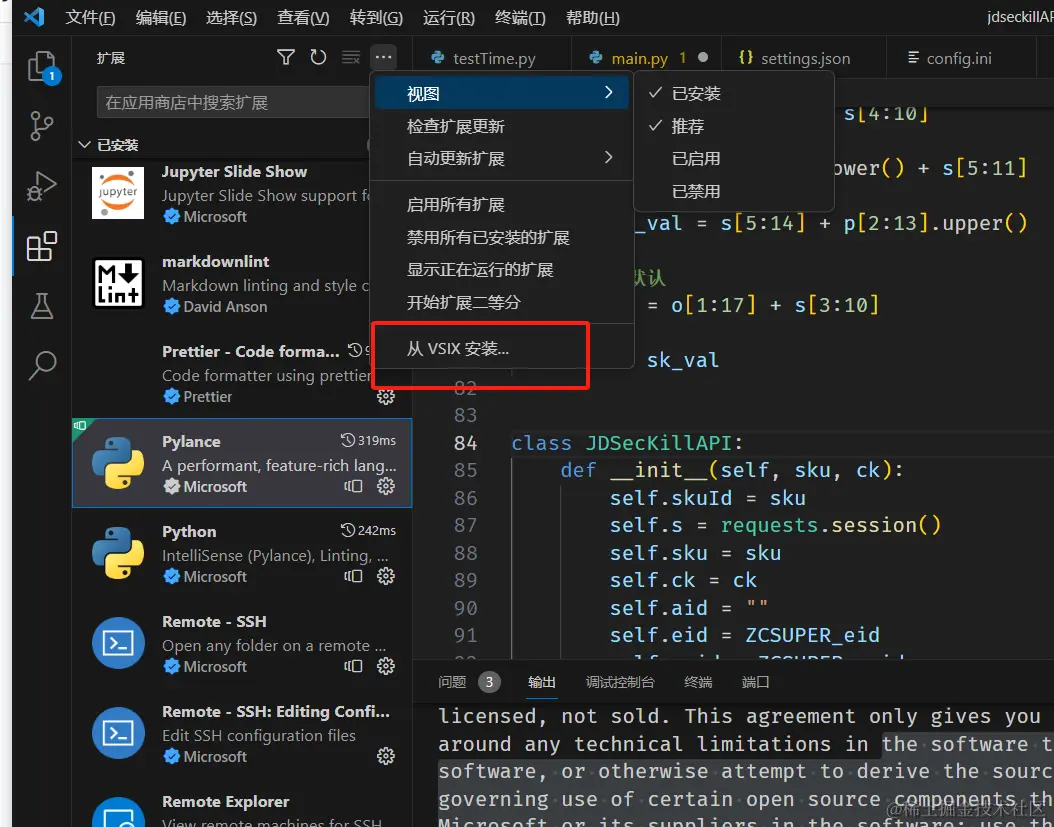The height and width of the screenshot is (827, 1054).
Task: Open the 运行(R) menu
Action: [448, 17]
